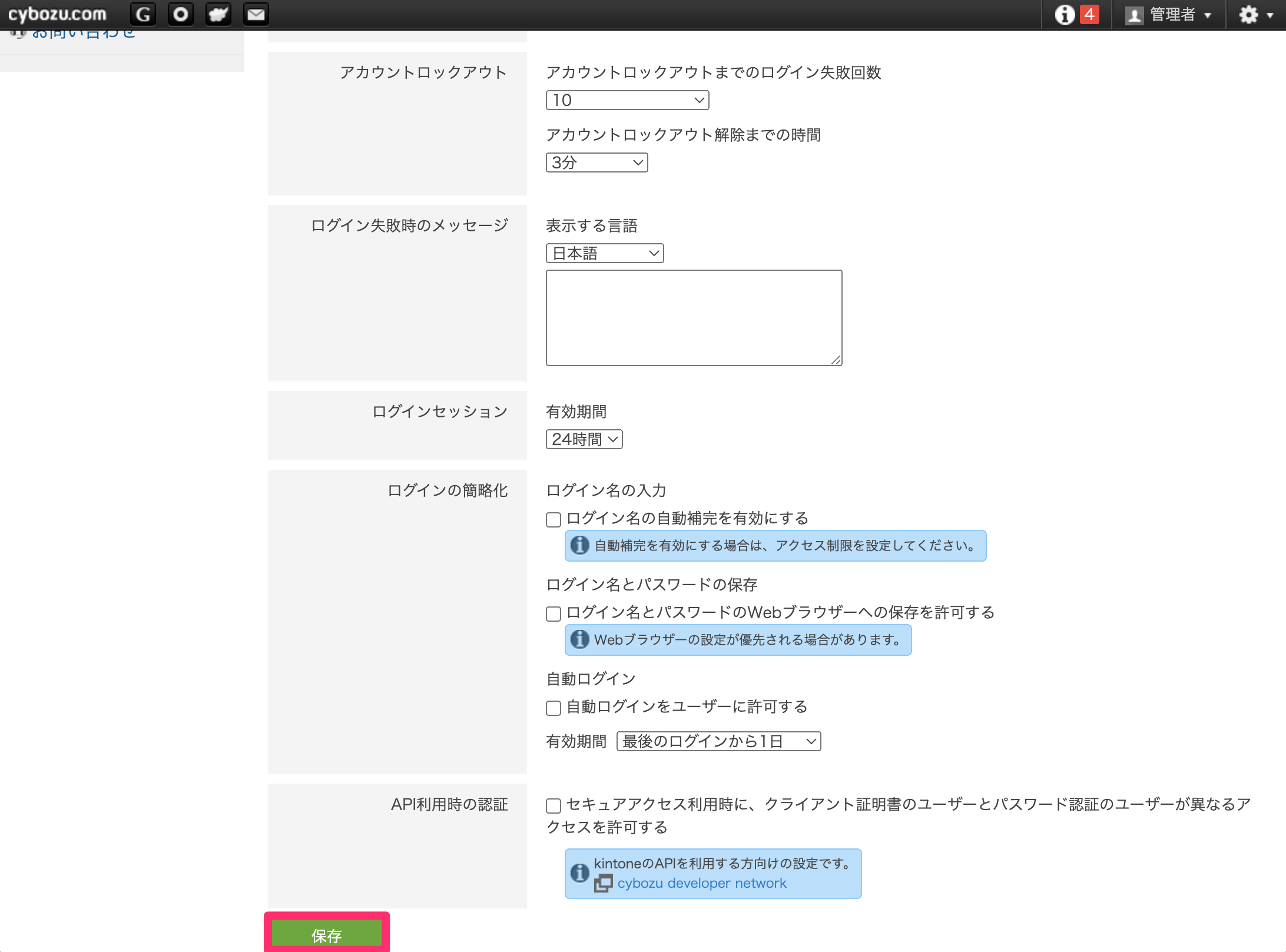Click the お問い合わせ sidebar link
The width and height of the screenshot is (1286, 952).
83,33
